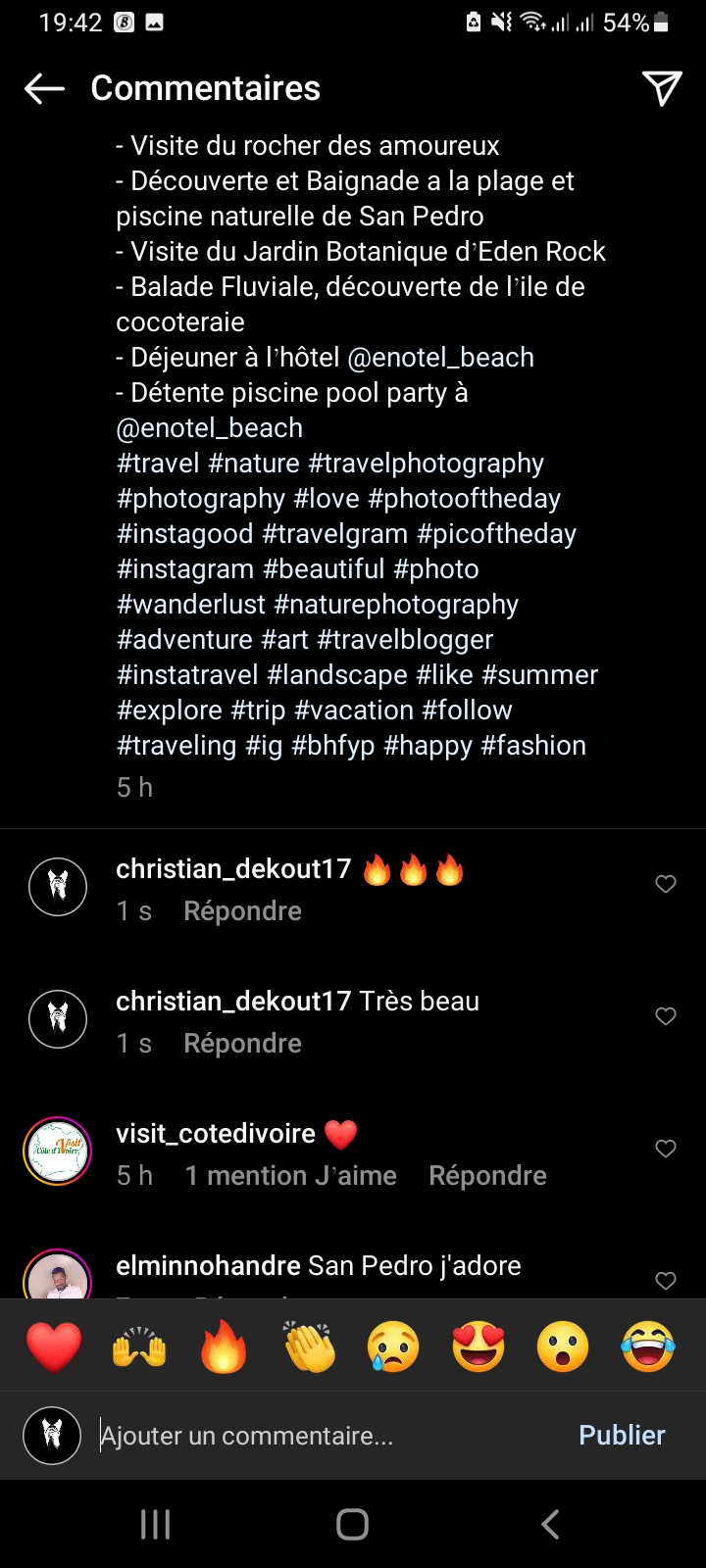Like christian_dekout17's fire emoji comment
This screenshot has height=1568, width=706.
[666, 884]
